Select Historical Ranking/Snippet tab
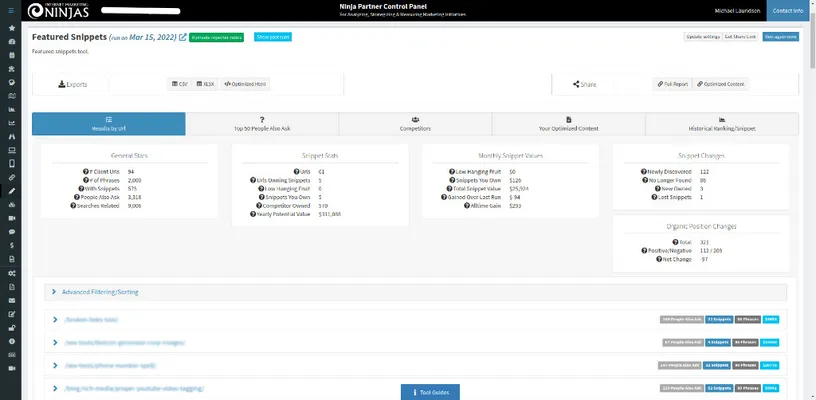Viewport: 816px width, 400px height. pyautogui.click(x=722, y=124)
